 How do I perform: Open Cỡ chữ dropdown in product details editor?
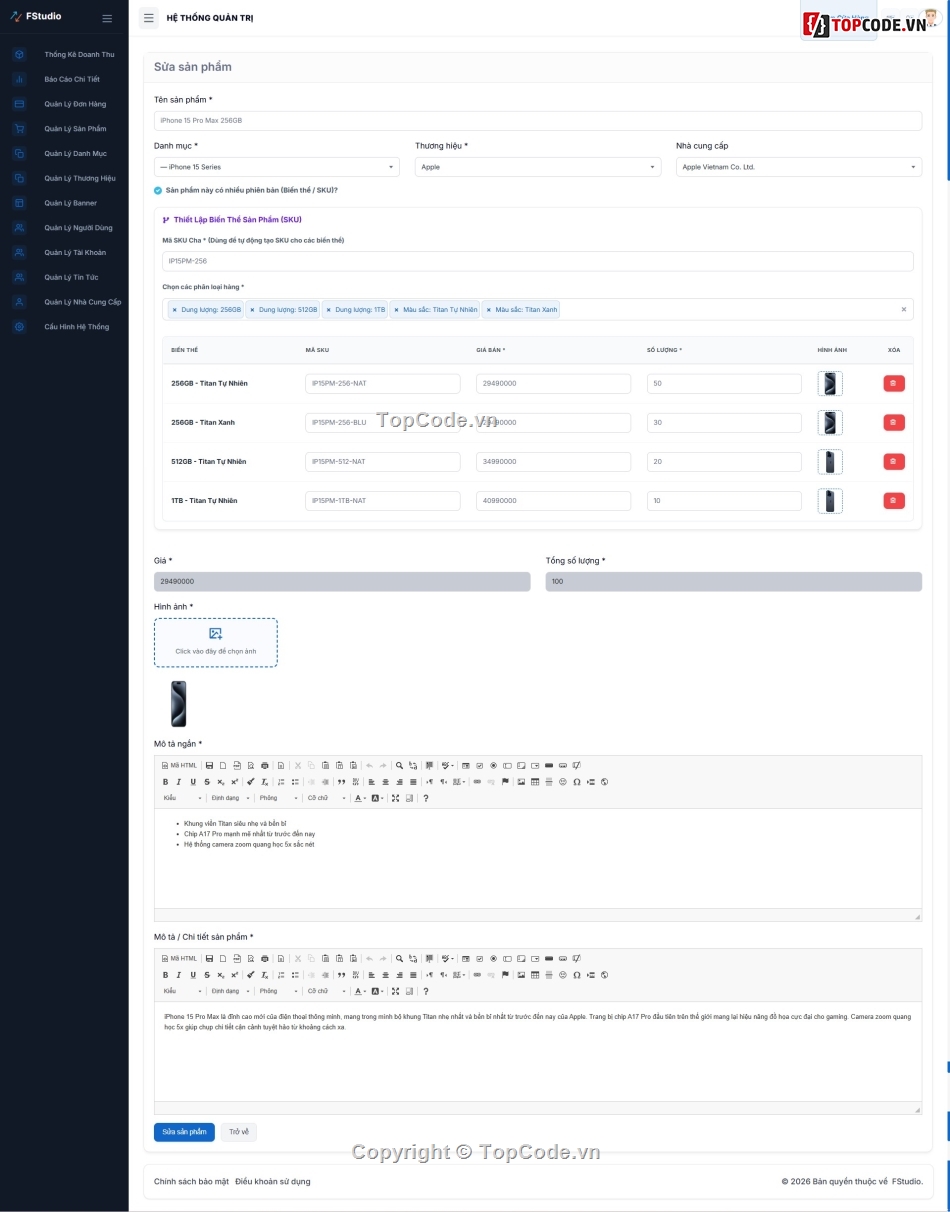pos(325,991)
